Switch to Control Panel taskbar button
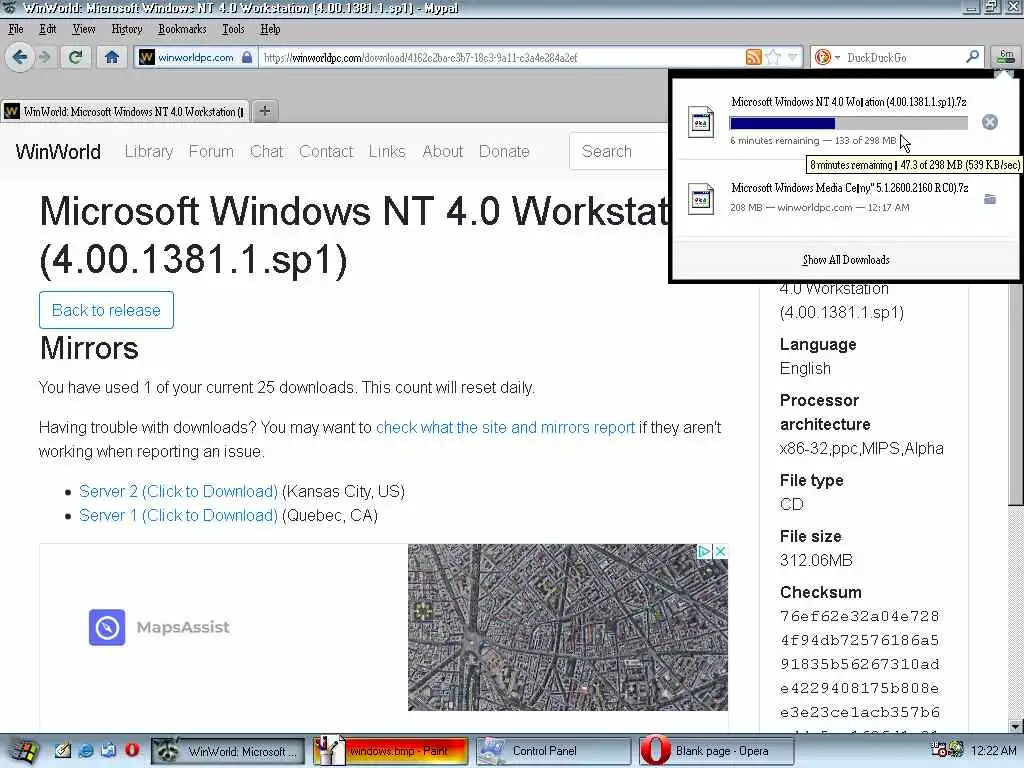Image resolution: width=1024 pixels, height=768 pixels. tap(554, 751)
